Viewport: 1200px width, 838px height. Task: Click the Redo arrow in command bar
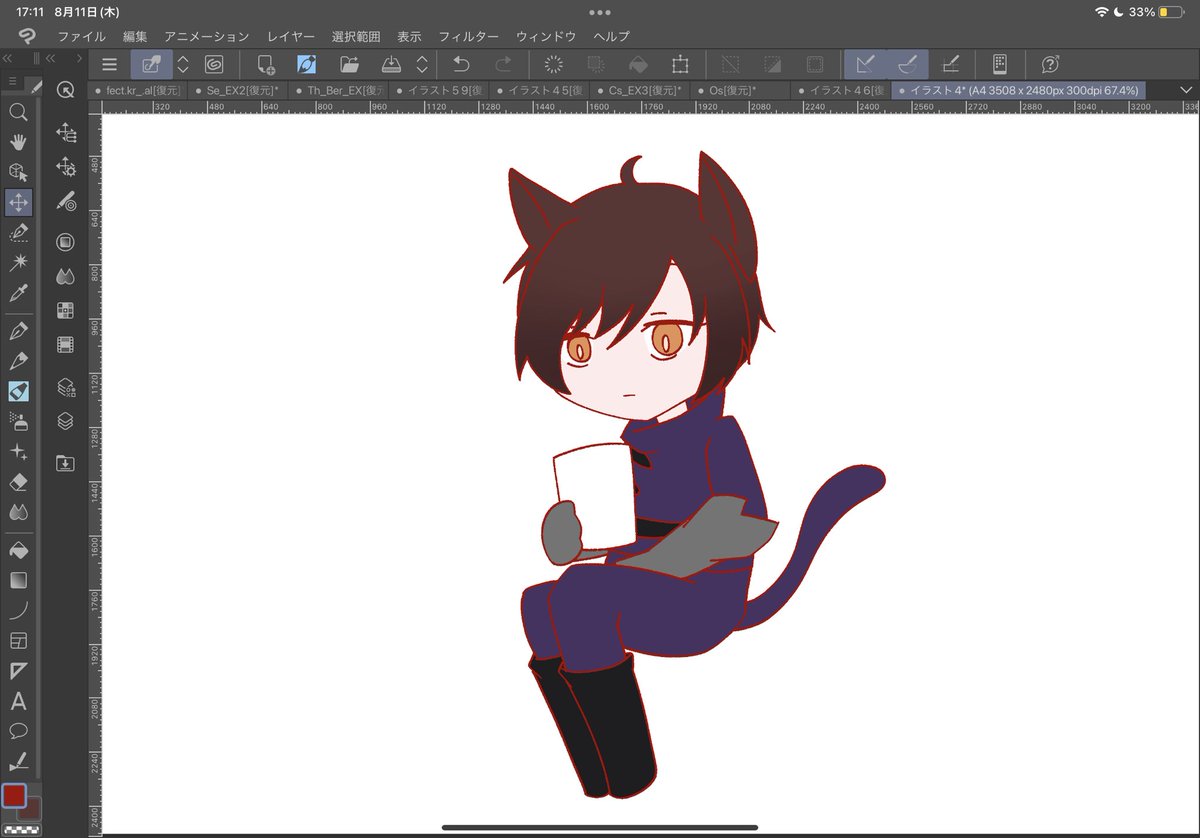point(503,65)
